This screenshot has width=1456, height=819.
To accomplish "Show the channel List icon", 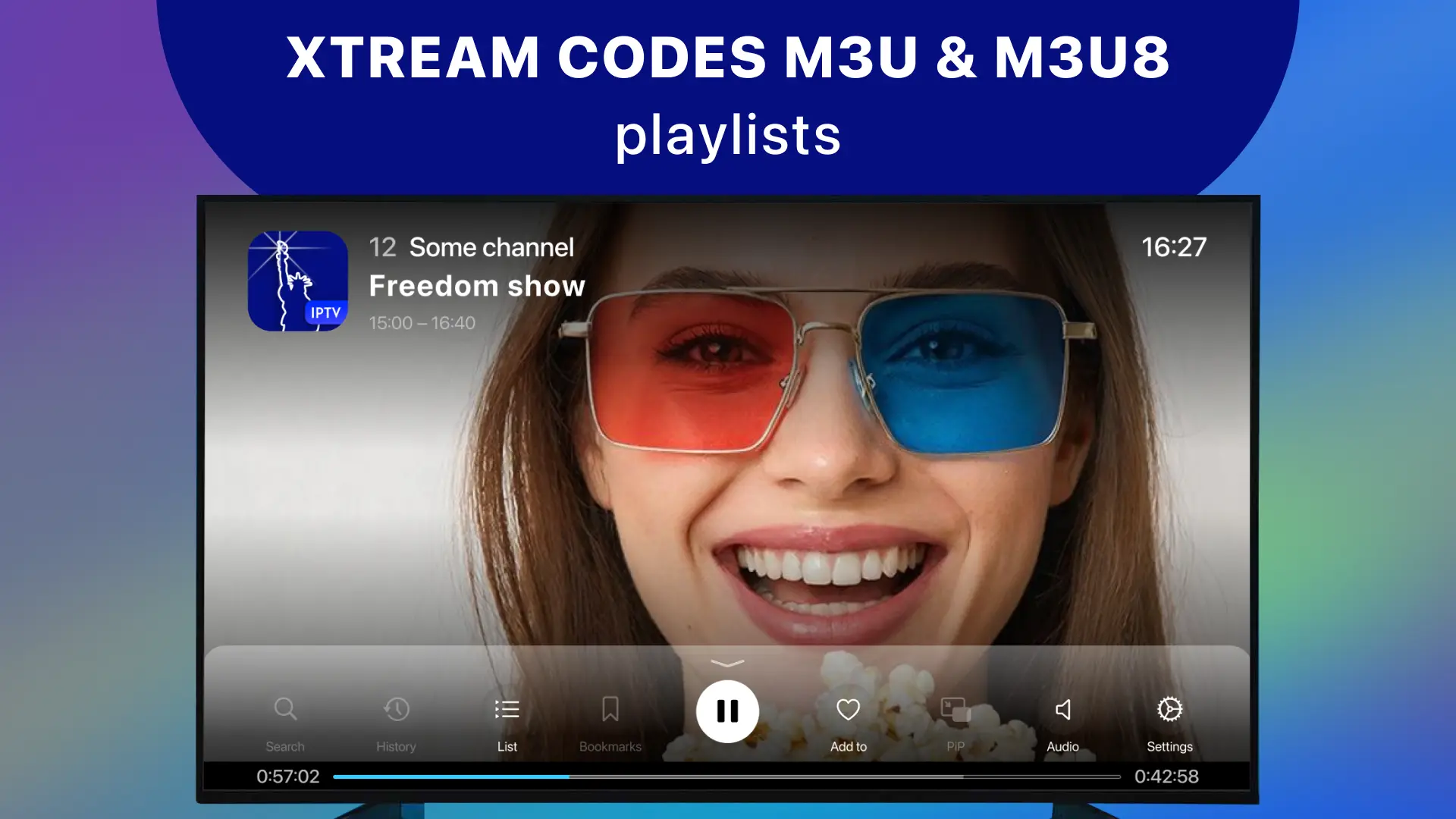I will (507, 709).
